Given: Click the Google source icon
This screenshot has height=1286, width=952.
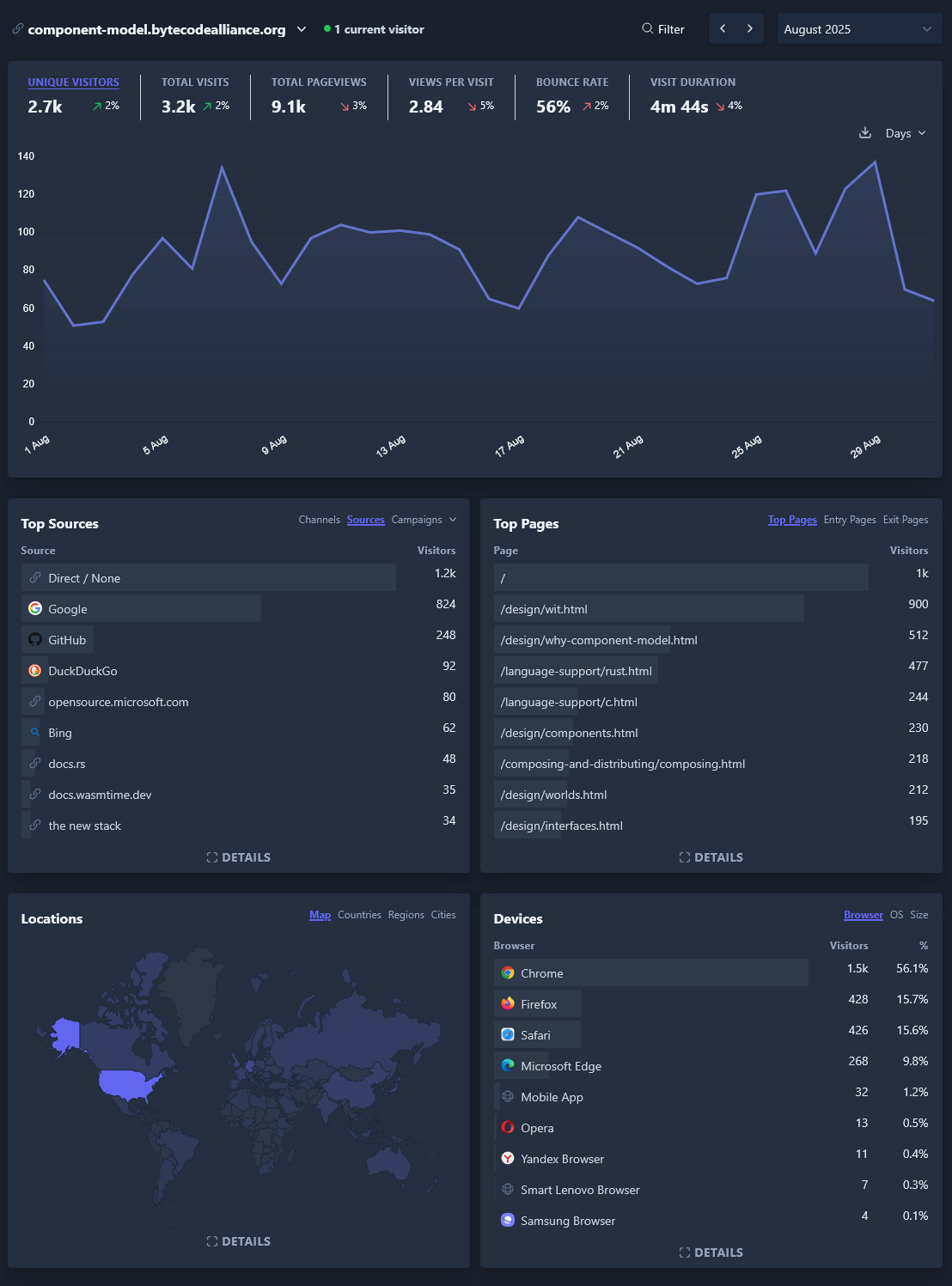Looking at the screenshot, I should coord(35,609).
